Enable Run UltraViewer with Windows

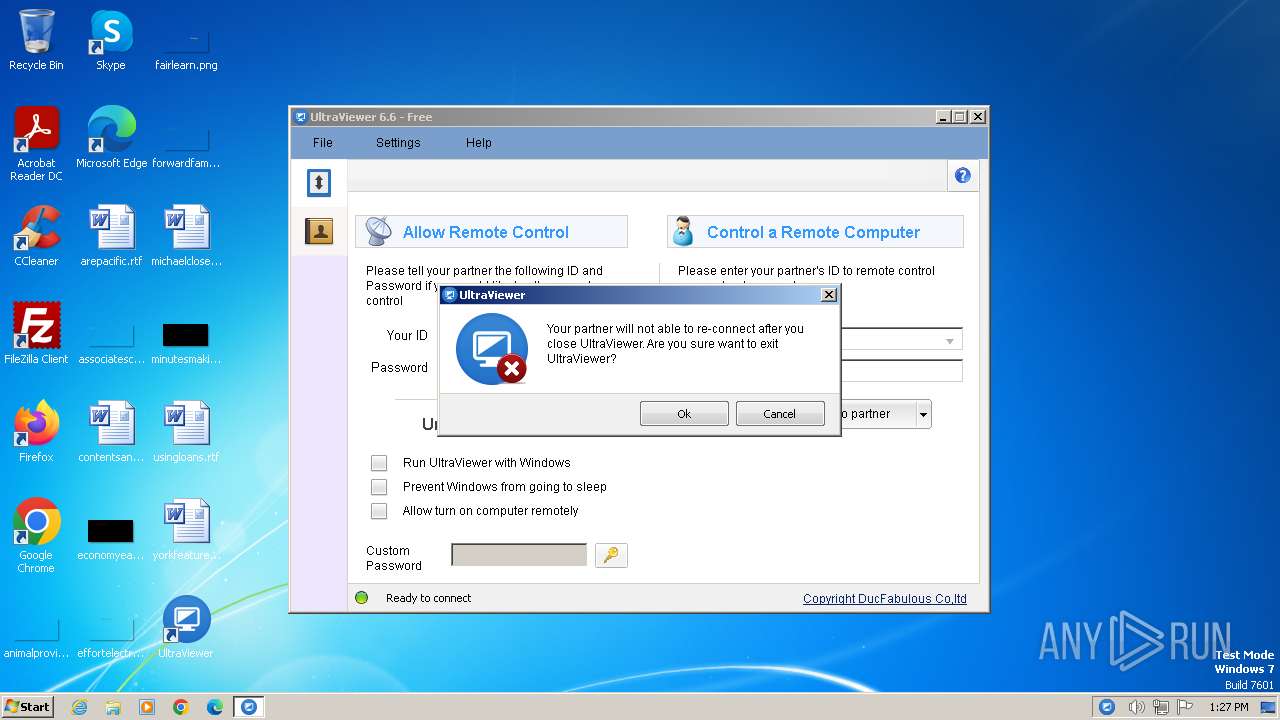[x=379, y=463]
